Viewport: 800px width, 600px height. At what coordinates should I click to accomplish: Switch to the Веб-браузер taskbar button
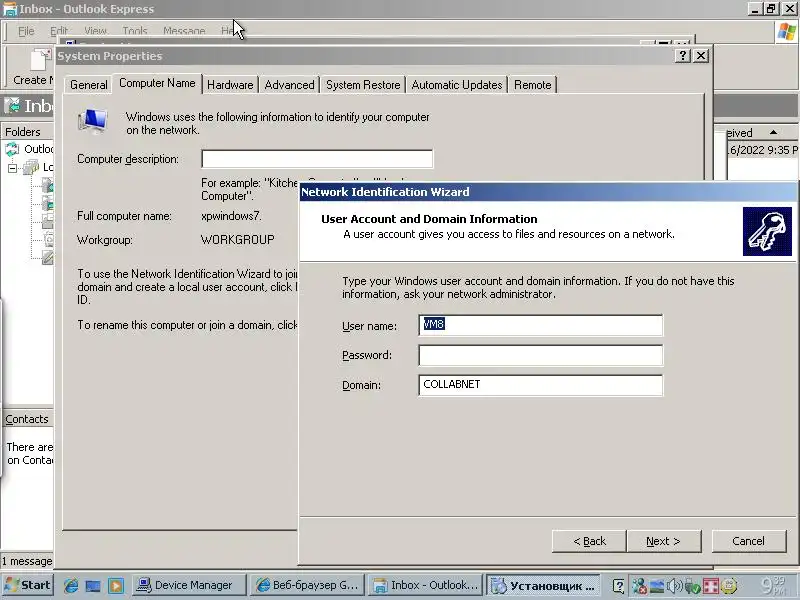(309, 585)
